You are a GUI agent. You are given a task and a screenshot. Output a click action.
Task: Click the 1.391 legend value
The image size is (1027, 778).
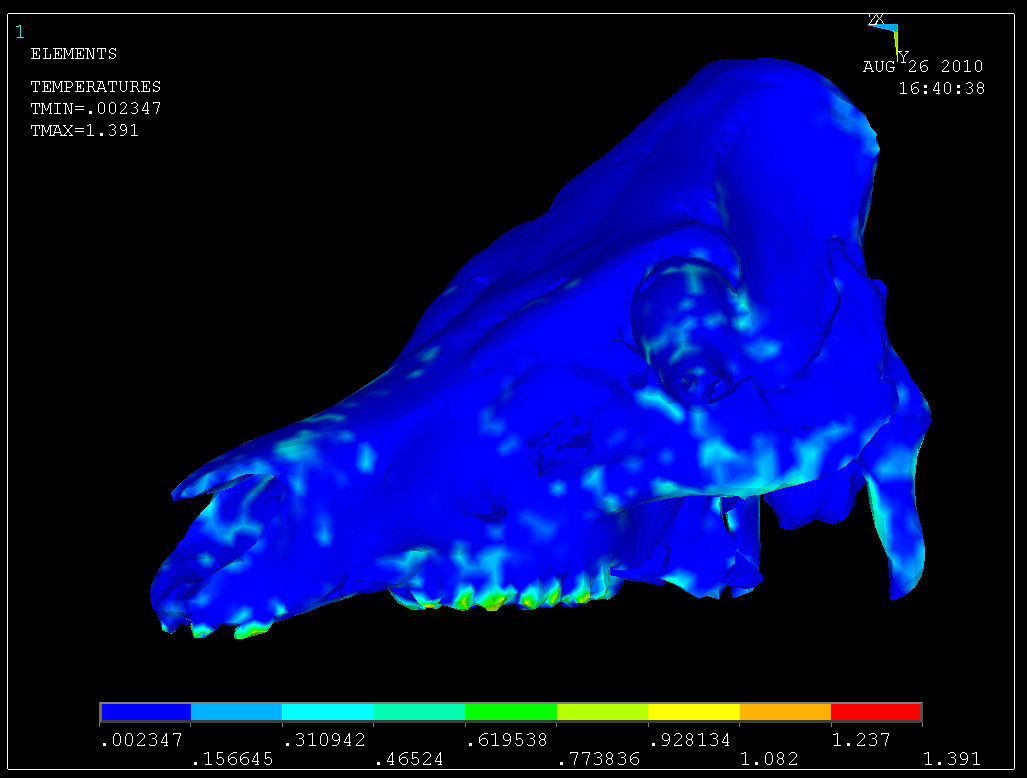[951, 759]
